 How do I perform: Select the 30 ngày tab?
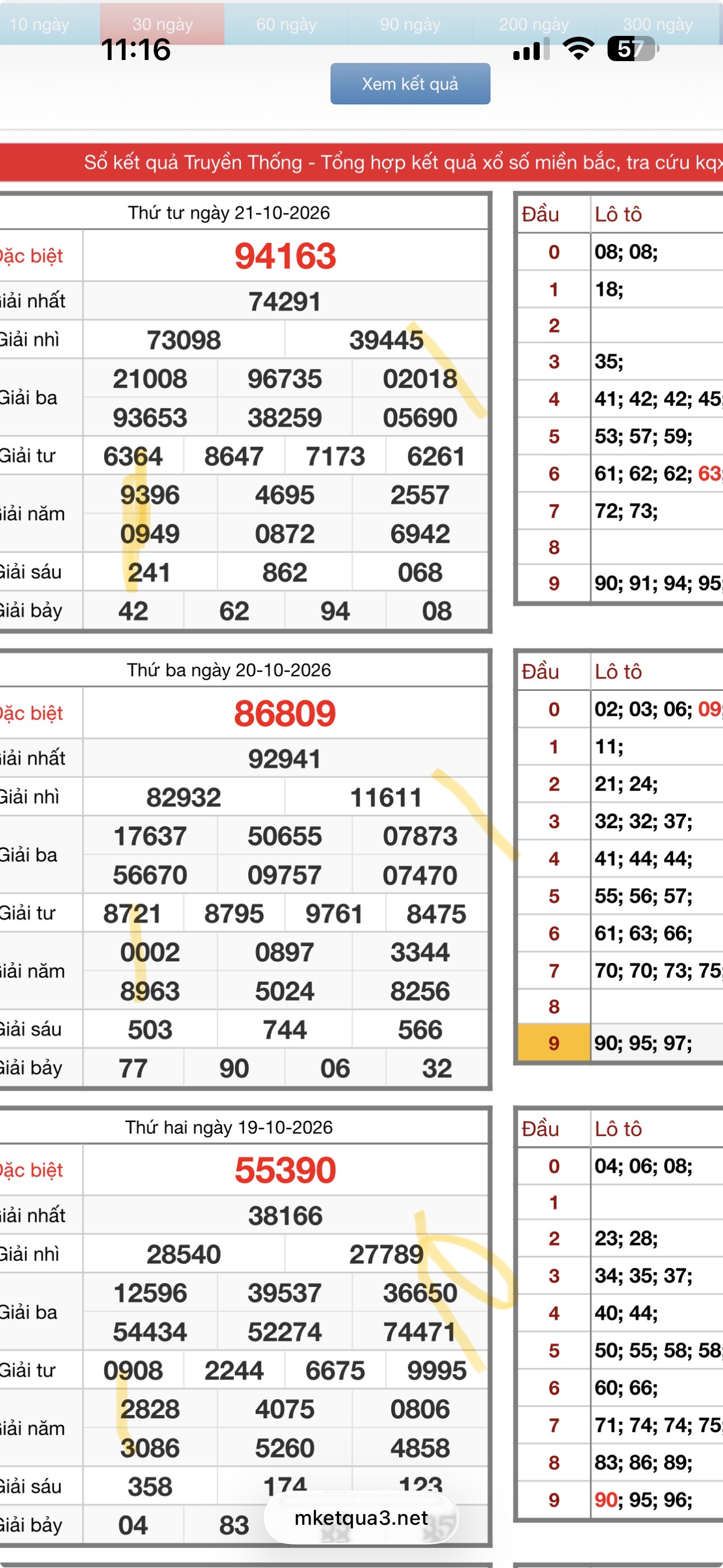(x=163, y=24)
